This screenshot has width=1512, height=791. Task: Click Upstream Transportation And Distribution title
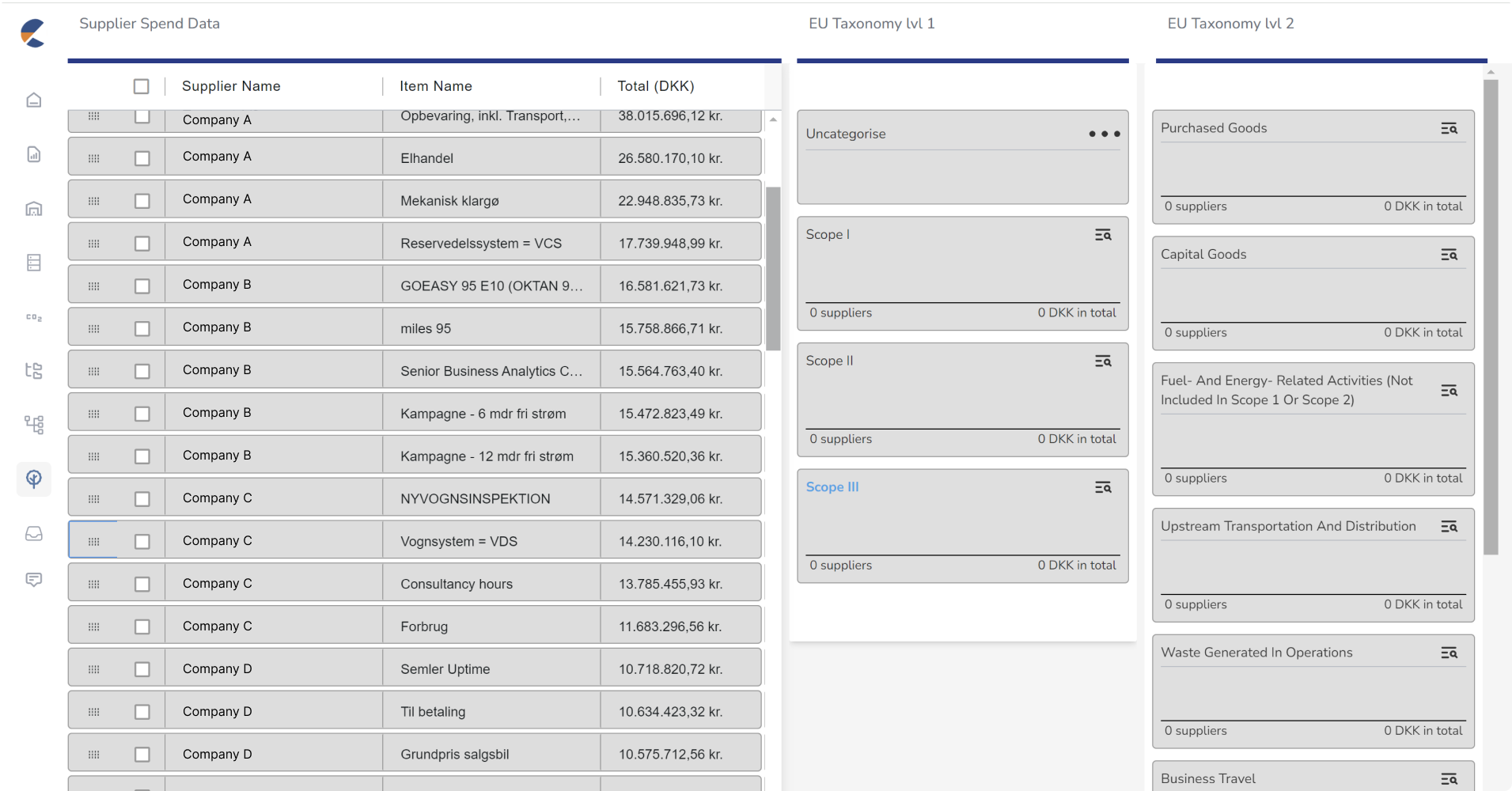(x=1288, y=526)
